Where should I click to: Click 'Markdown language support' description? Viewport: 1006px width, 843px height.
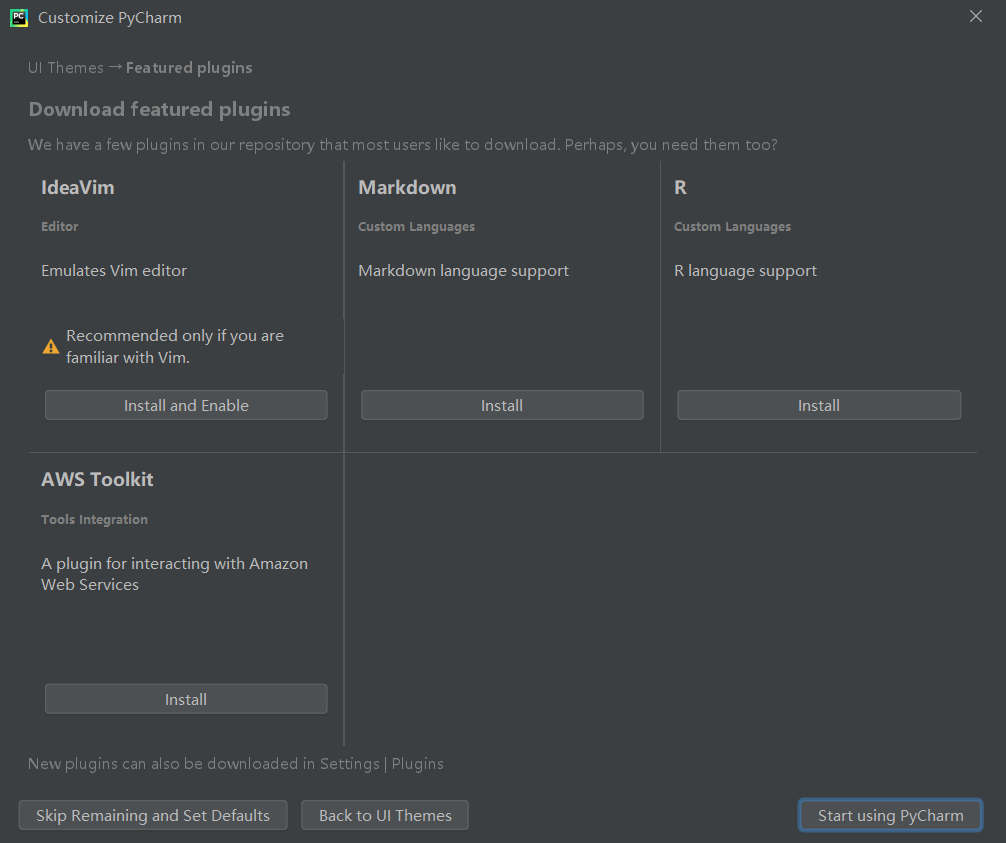click(x=463, y=271)
